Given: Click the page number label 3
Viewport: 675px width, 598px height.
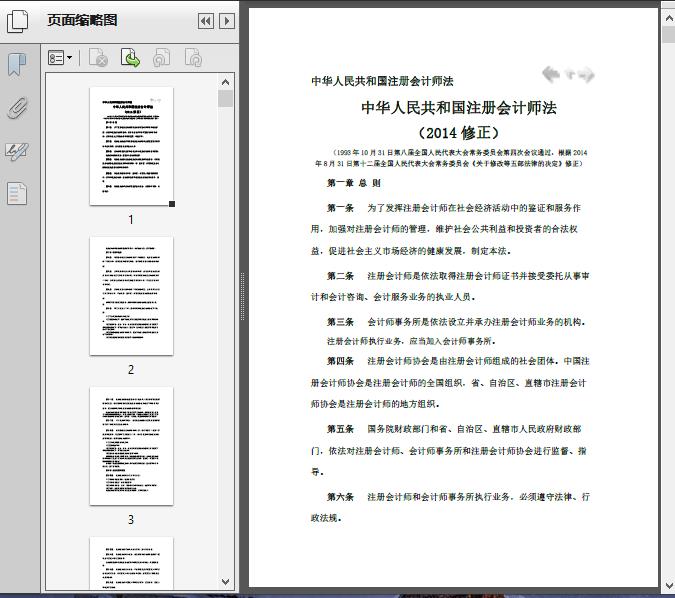Looking at the screenshot, I should click(131, 520).
